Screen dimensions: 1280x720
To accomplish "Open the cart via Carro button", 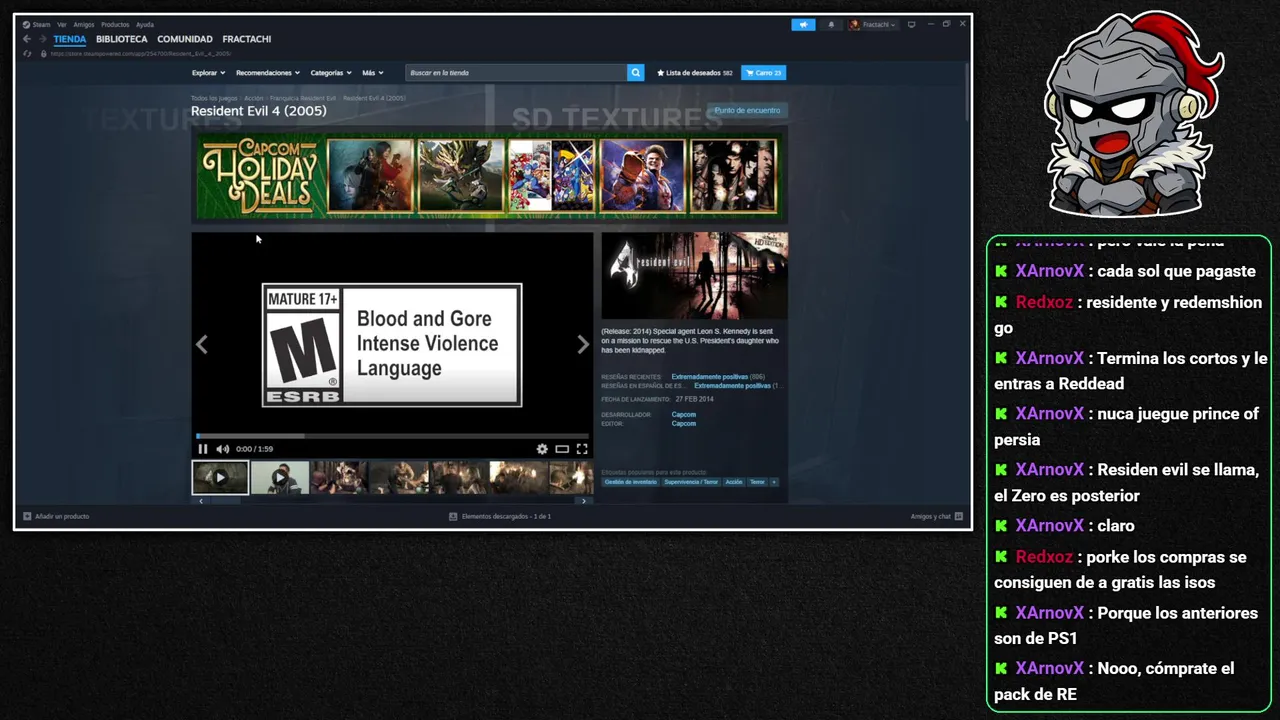I will (763, 73).
